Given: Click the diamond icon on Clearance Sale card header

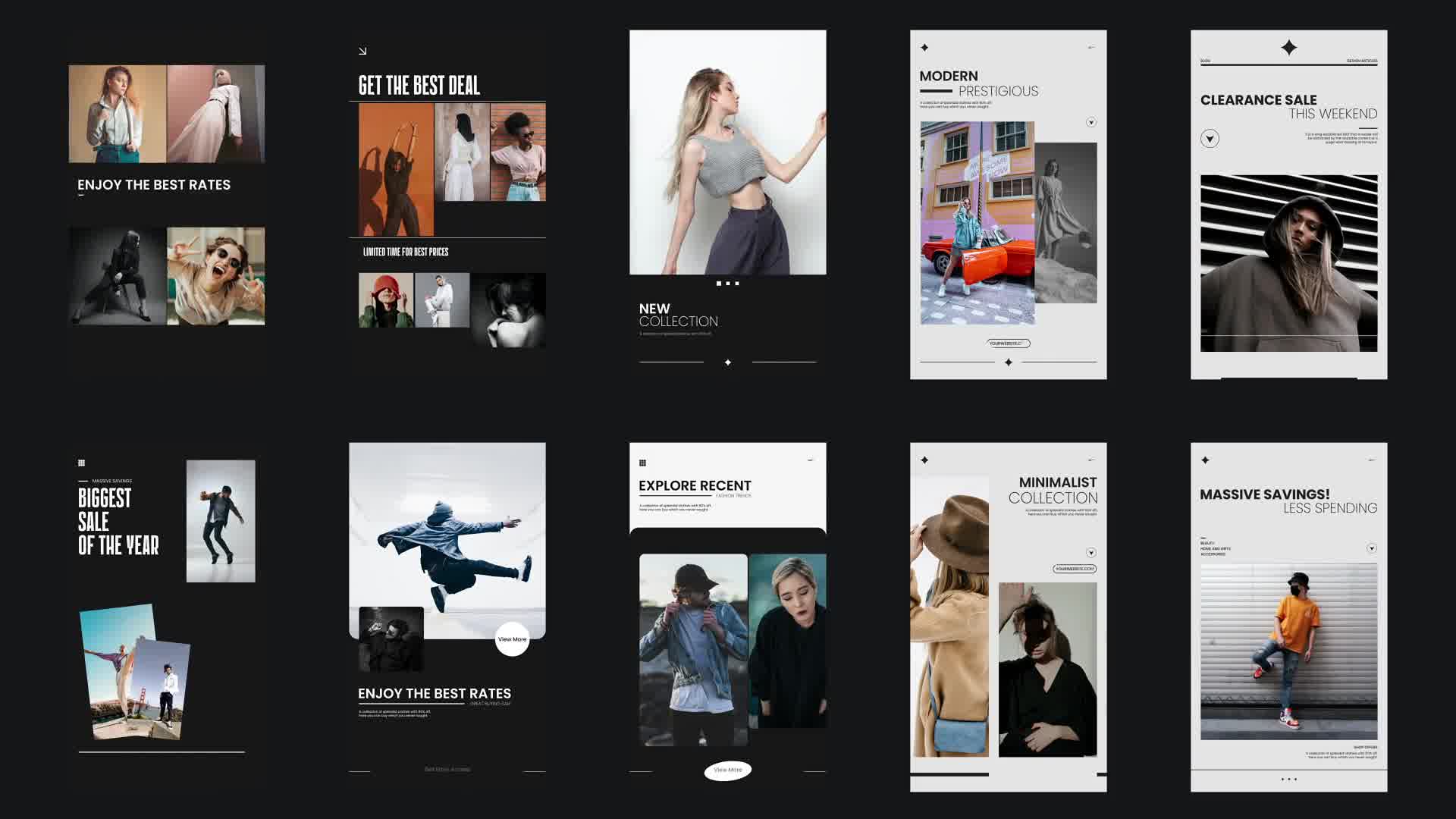Looking at the screenshot, I should pos(1289,47).
